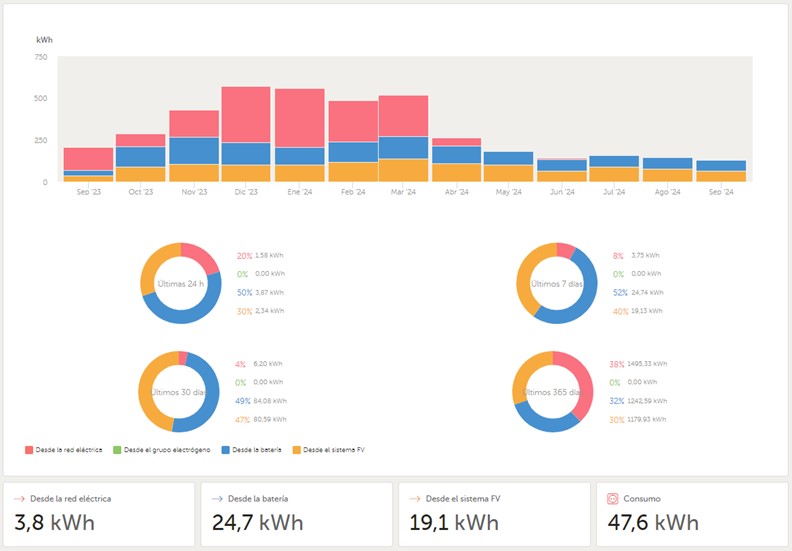Click the Sep '24 axis label
Screen dimensions: 792x551
tap(721, 192)
